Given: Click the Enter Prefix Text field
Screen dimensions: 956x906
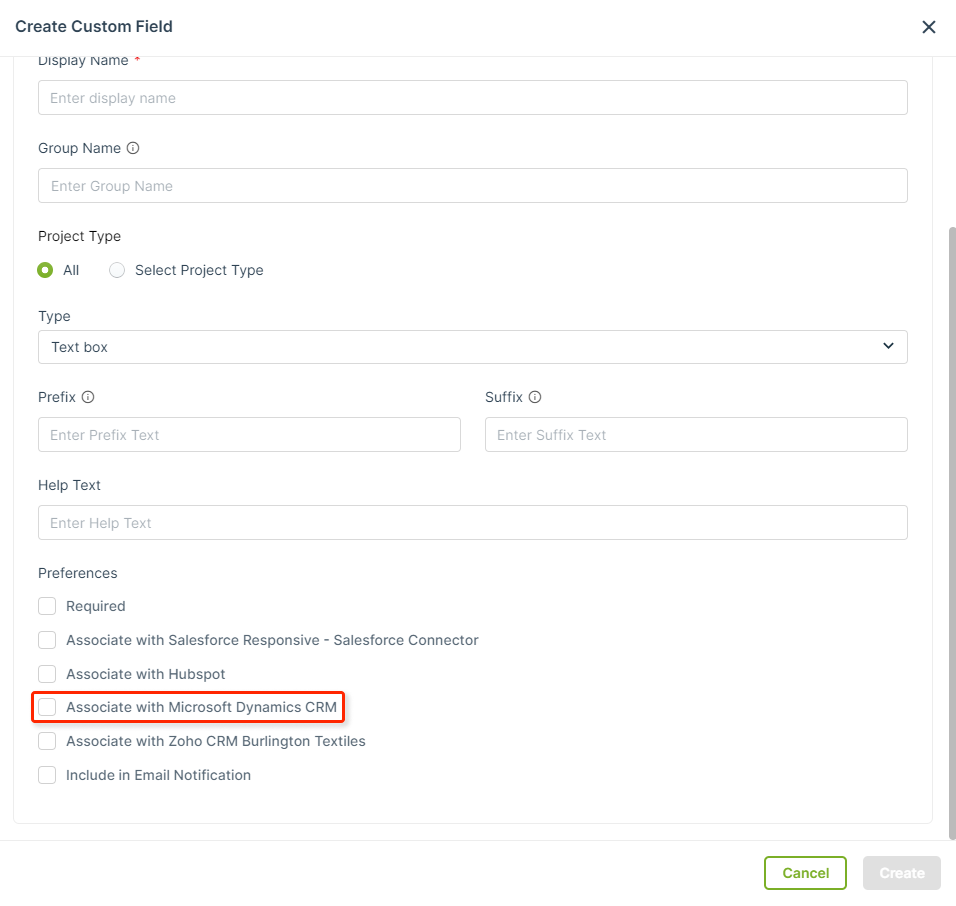Looking at the screenshot, I should click(x=249, y=434).
